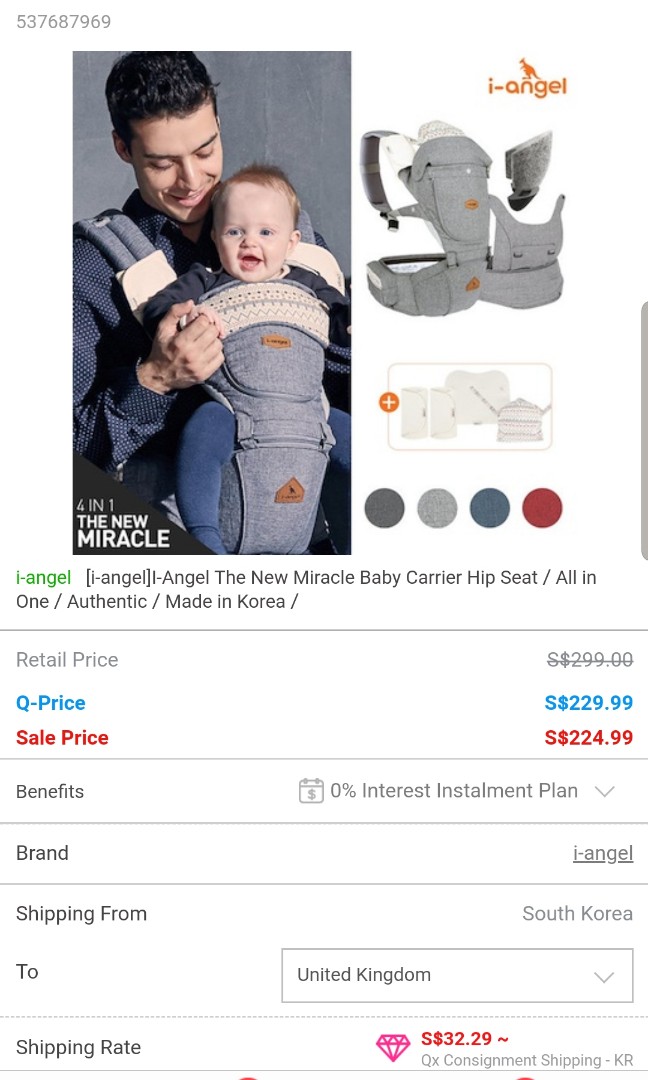Click the accessories bundle image

(470, 407)
